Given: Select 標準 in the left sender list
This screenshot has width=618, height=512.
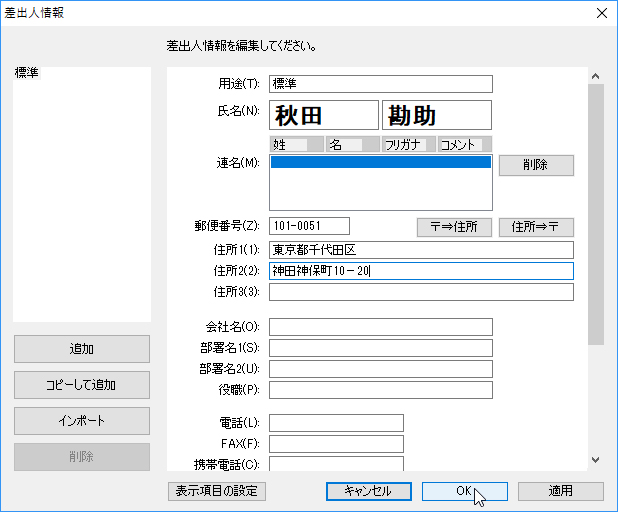Looking at the screenshot, I should coord(28,74).
